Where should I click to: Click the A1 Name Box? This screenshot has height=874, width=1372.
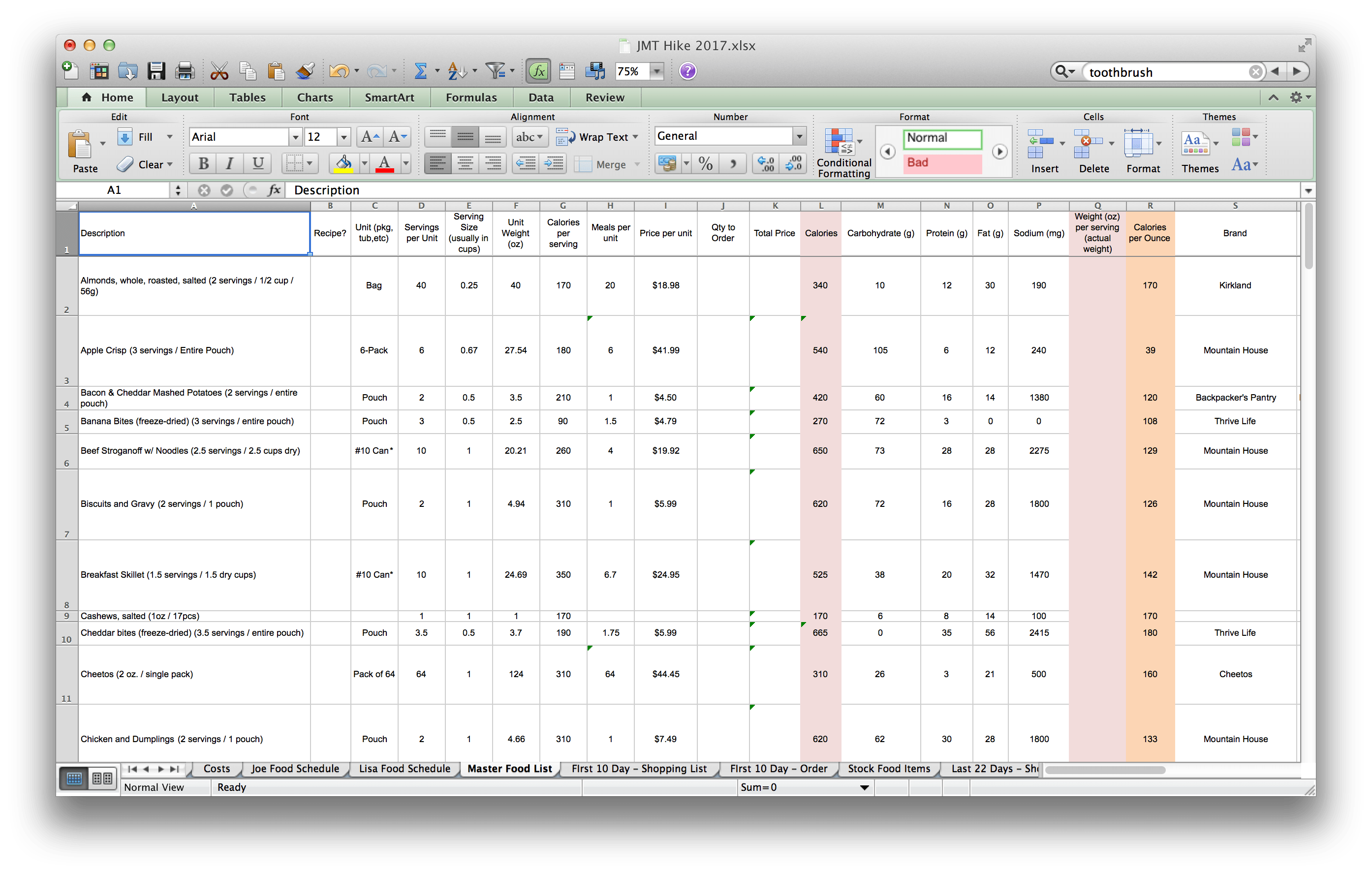pyautogui.click(x=114, y=190)
